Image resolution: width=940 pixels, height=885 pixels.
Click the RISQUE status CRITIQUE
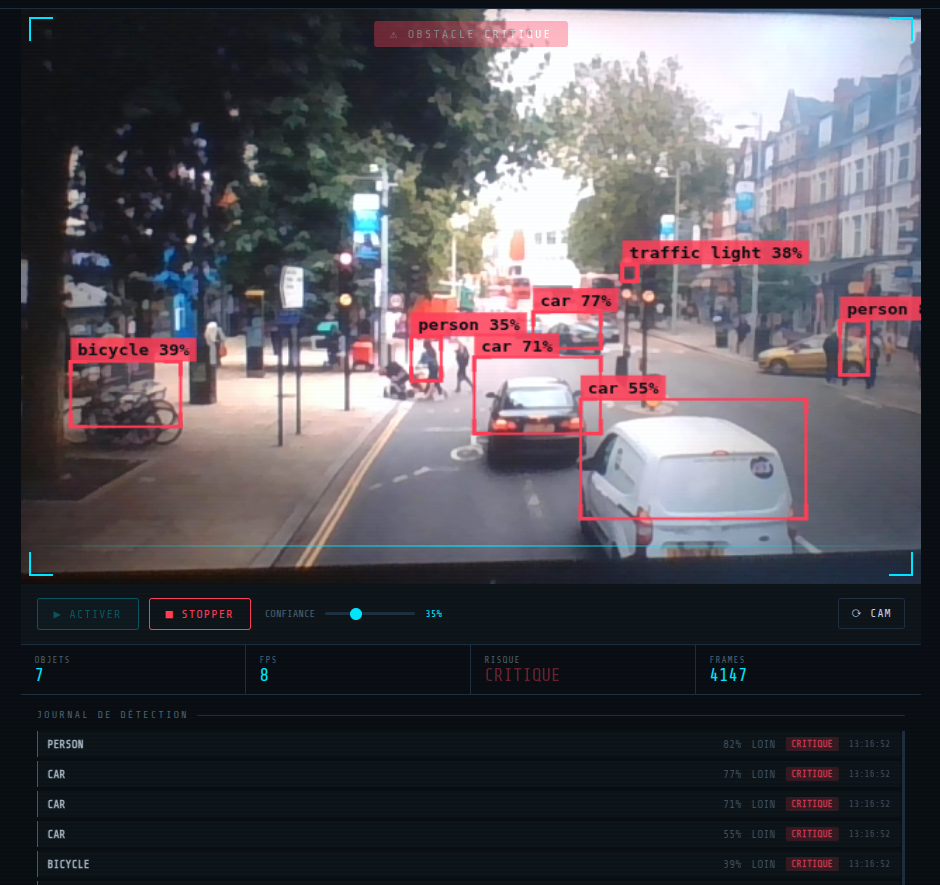[522, 675]
